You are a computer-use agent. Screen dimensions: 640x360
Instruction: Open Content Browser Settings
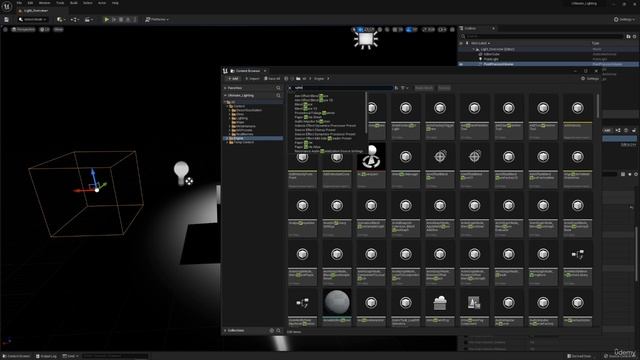590,78
